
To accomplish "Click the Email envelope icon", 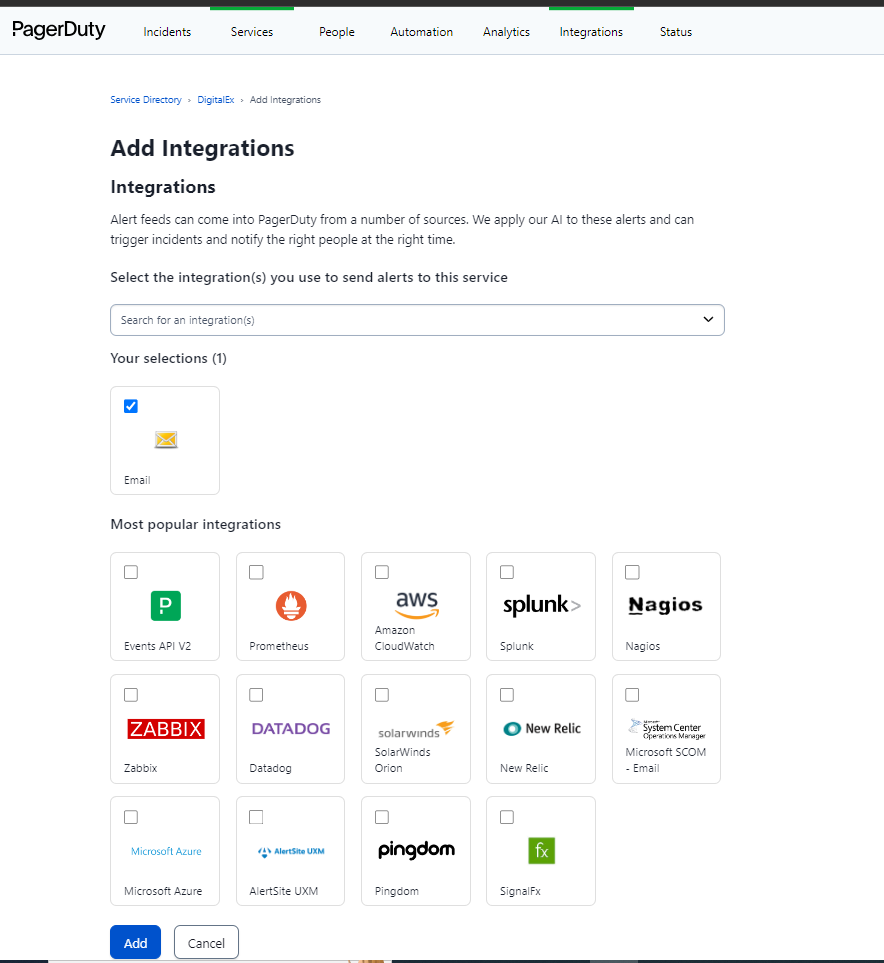I will click(x=166, y=439).
